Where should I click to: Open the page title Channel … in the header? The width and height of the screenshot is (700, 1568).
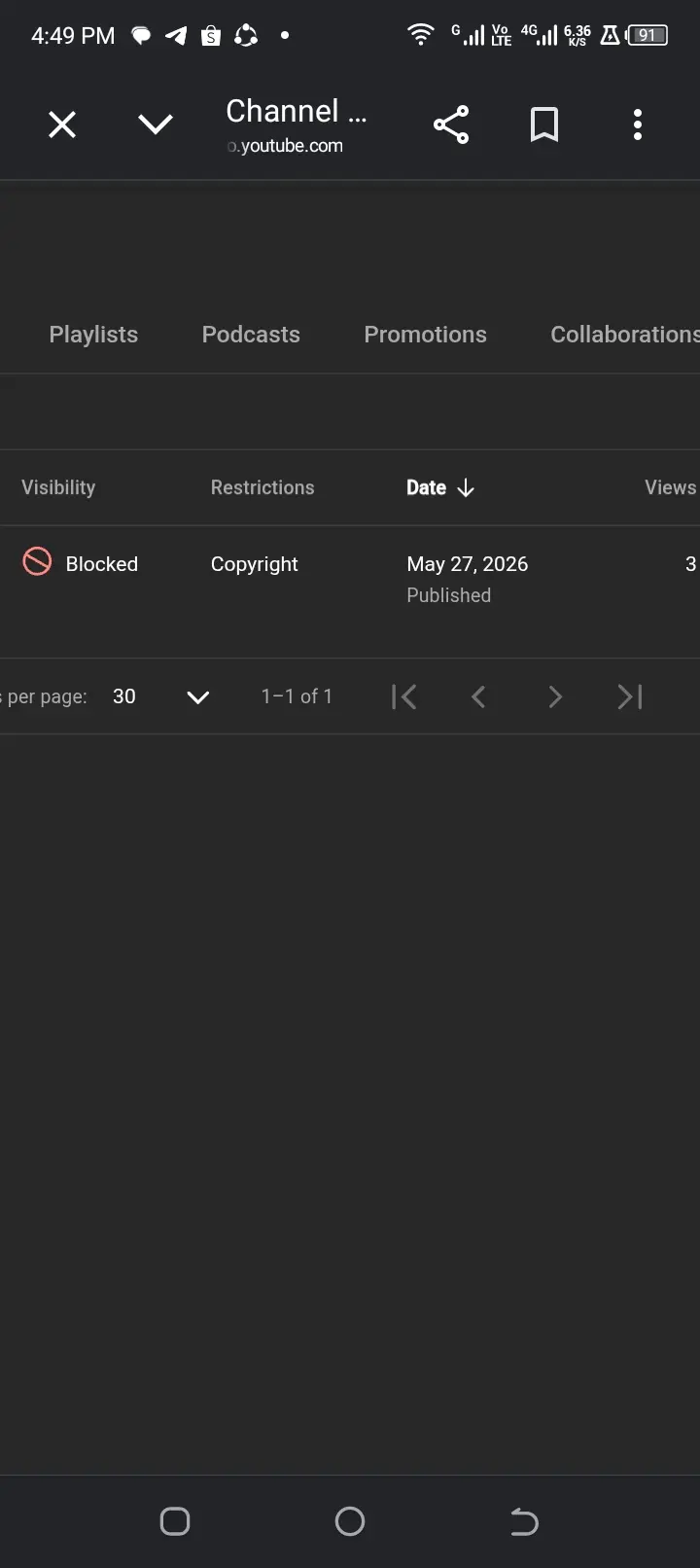pos(297,111)
